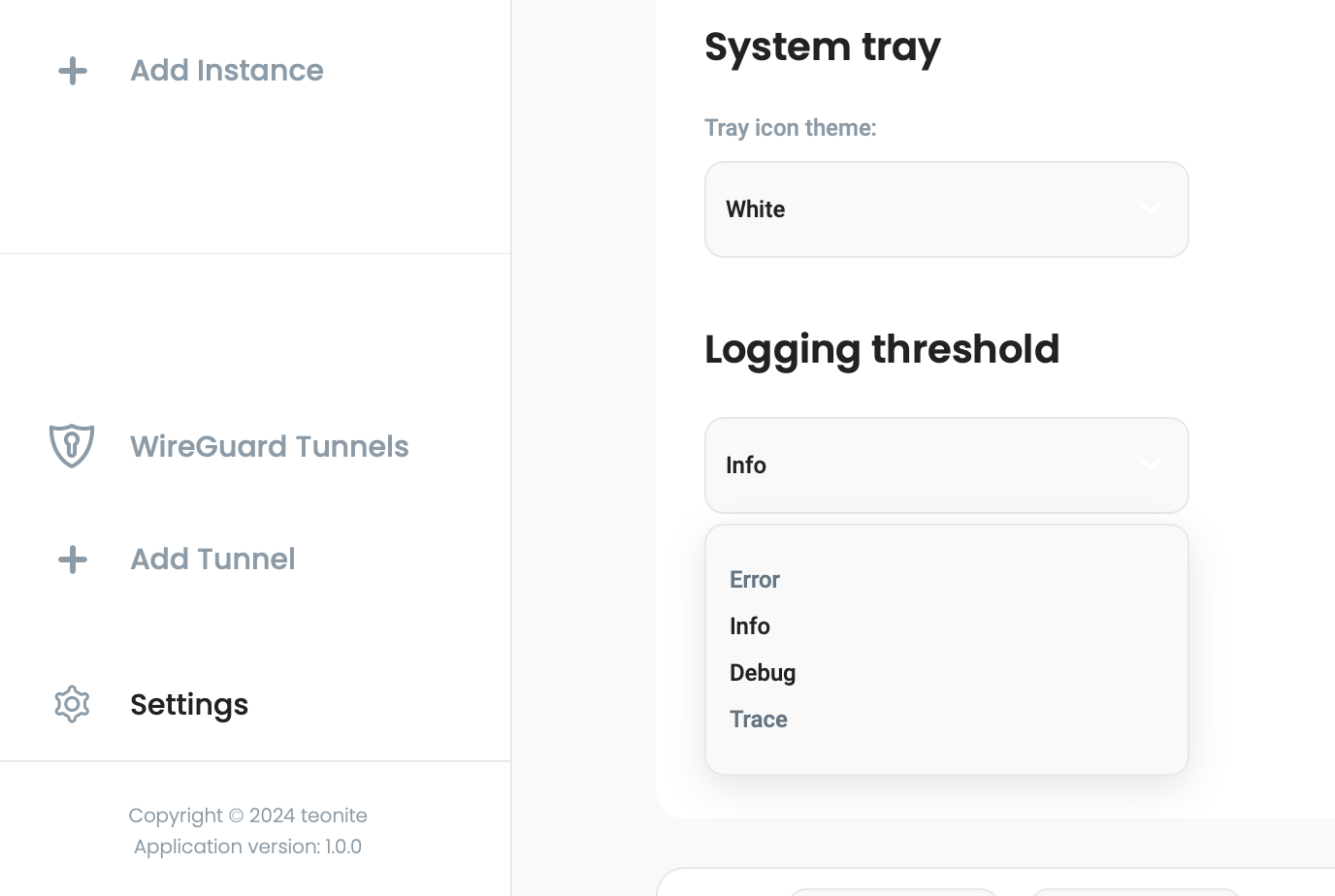This screenshot has height=896, width=1335.
Task: Click the Settings gear icon
Action: pyautogui.click(x=72, y=704)
